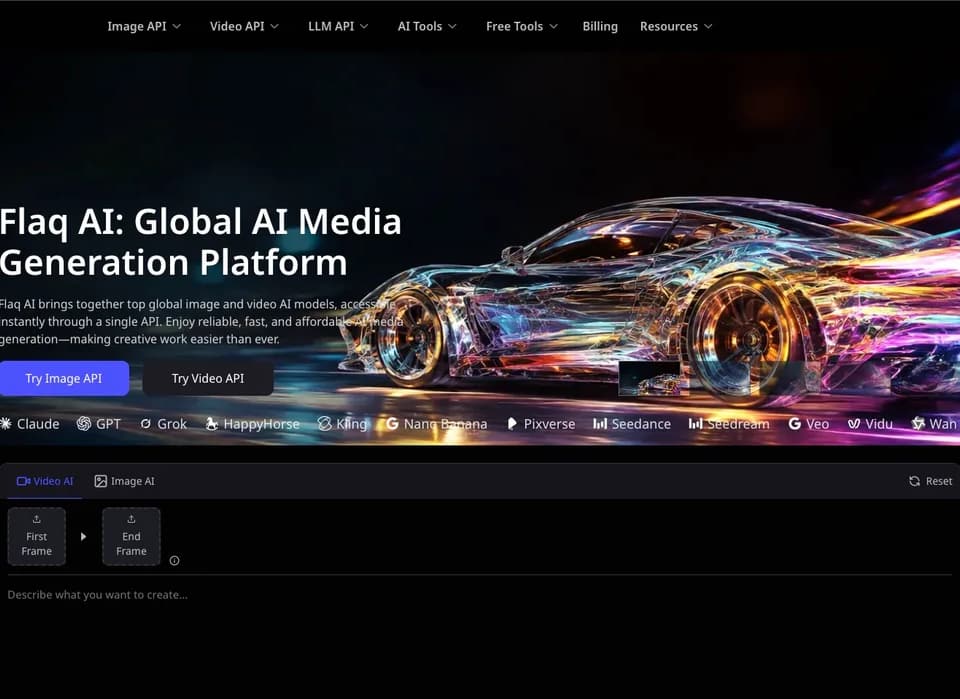
Task: Select the HappyHorse model logo
Action: point(252,424)
